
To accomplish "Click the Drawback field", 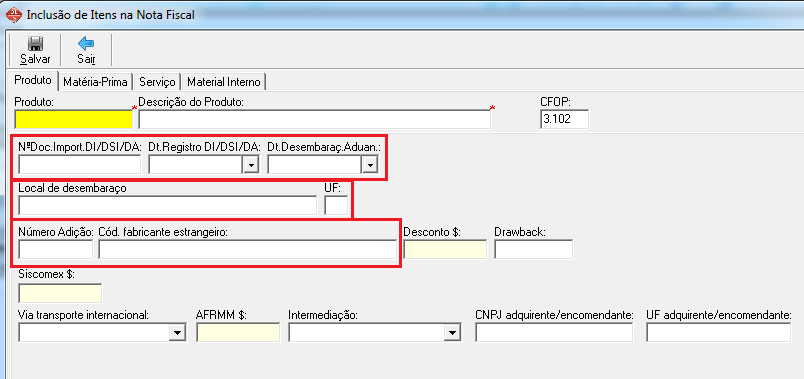I will point(534,250).
